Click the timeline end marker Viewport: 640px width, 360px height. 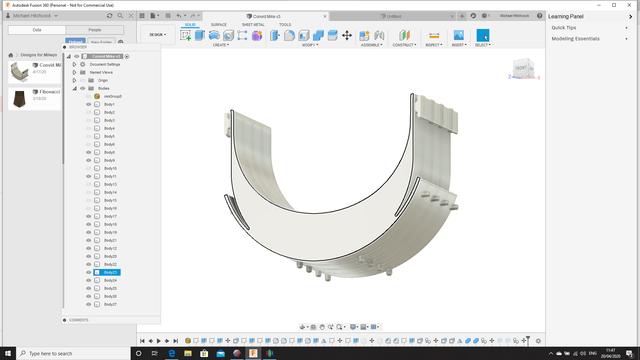(x=528, y=340)
